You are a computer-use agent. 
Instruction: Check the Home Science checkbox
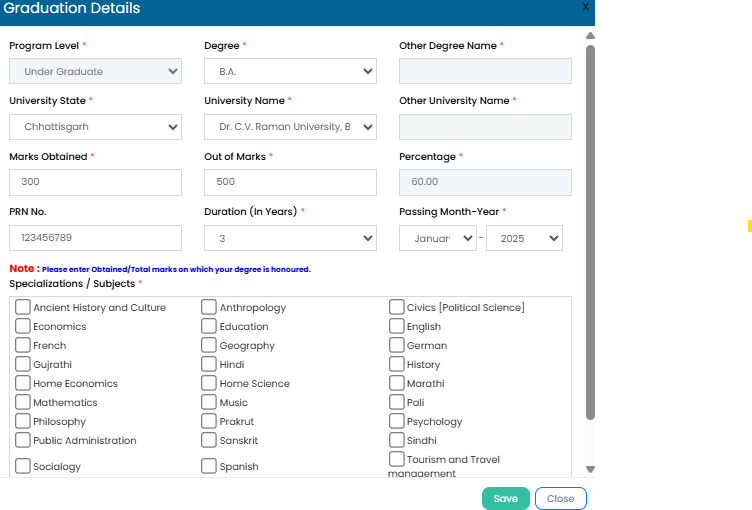pyautogui.click(x=209, y=383)
